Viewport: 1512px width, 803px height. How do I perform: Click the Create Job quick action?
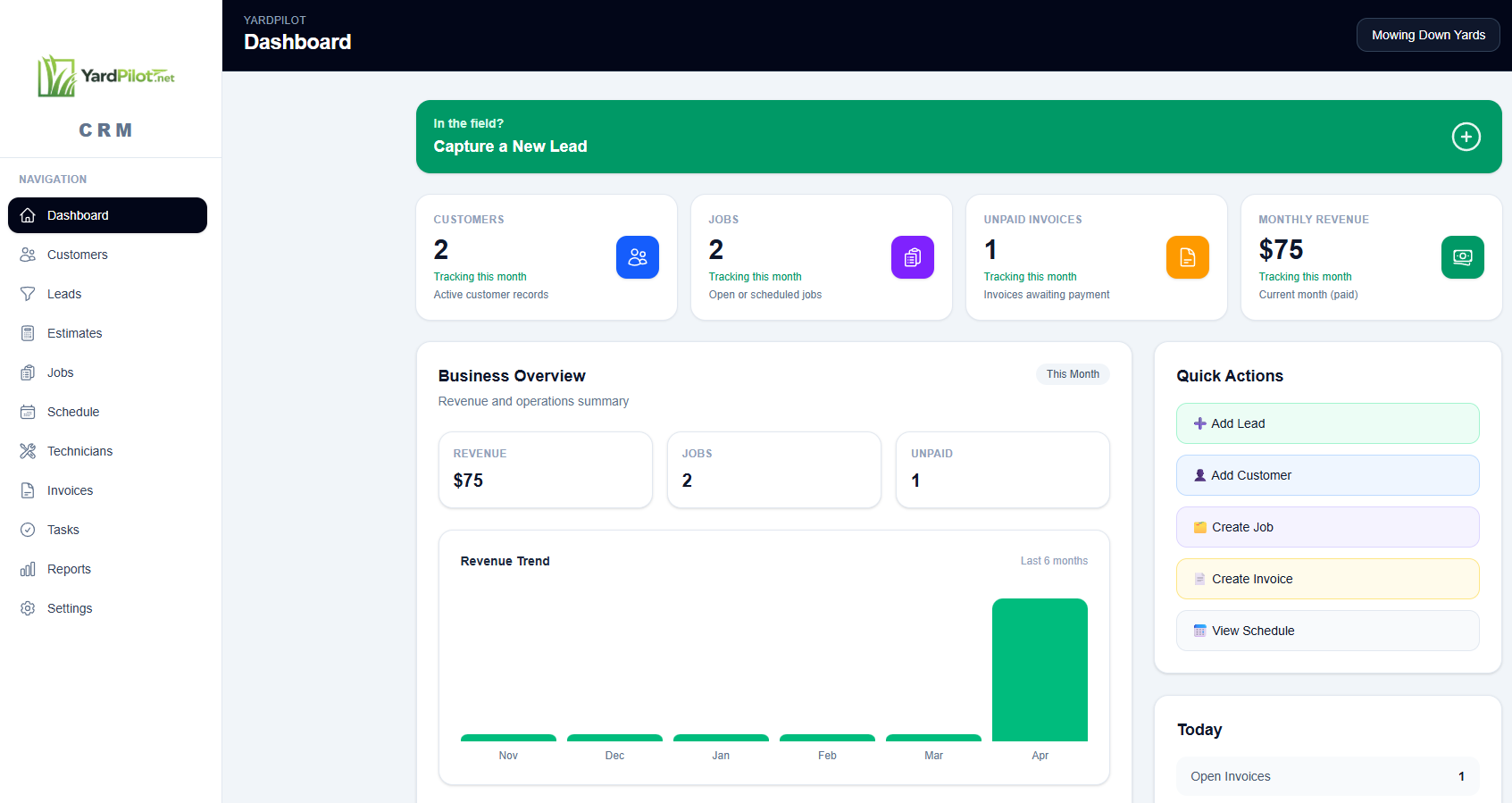1327,527
